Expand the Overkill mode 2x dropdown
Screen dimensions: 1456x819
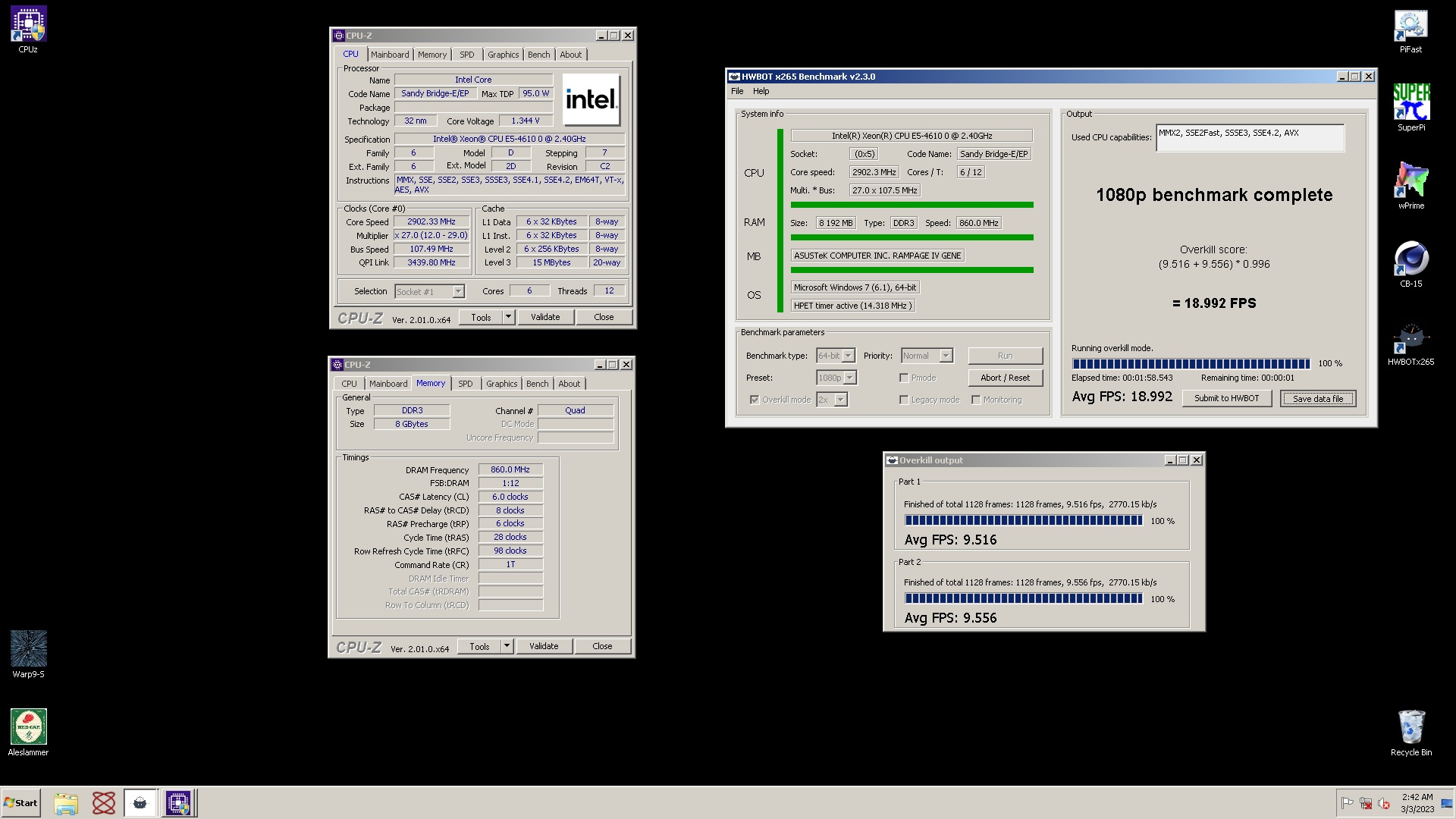point(840,400)
